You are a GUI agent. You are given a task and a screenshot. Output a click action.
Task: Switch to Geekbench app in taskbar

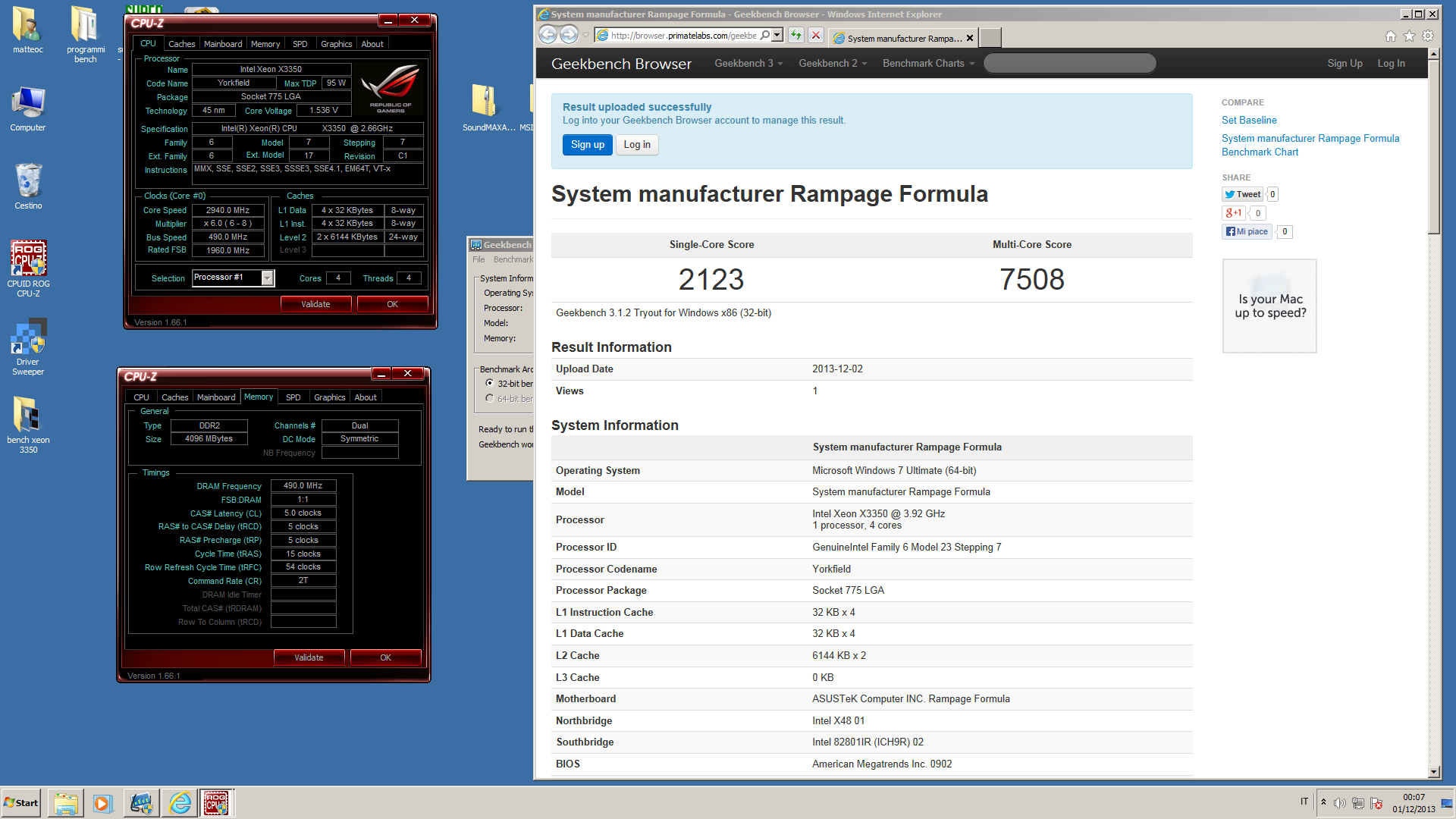(141, 803)
